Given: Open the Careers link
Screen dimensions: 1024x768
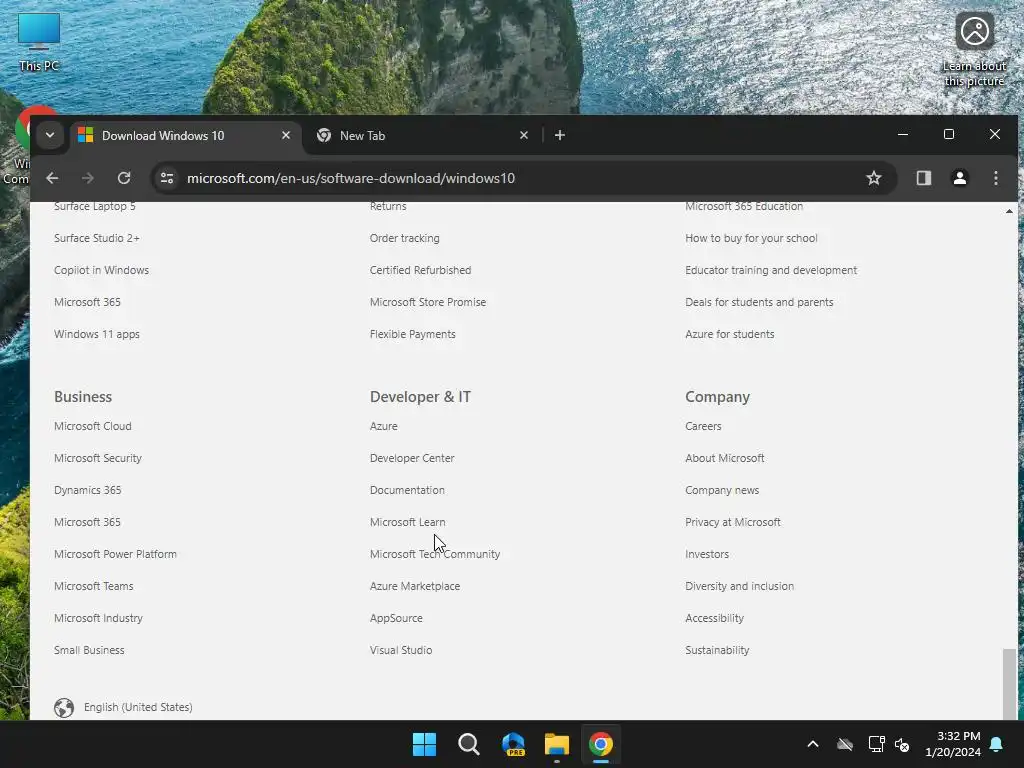Looking at the screenshot, I should (x=703, y=426).
